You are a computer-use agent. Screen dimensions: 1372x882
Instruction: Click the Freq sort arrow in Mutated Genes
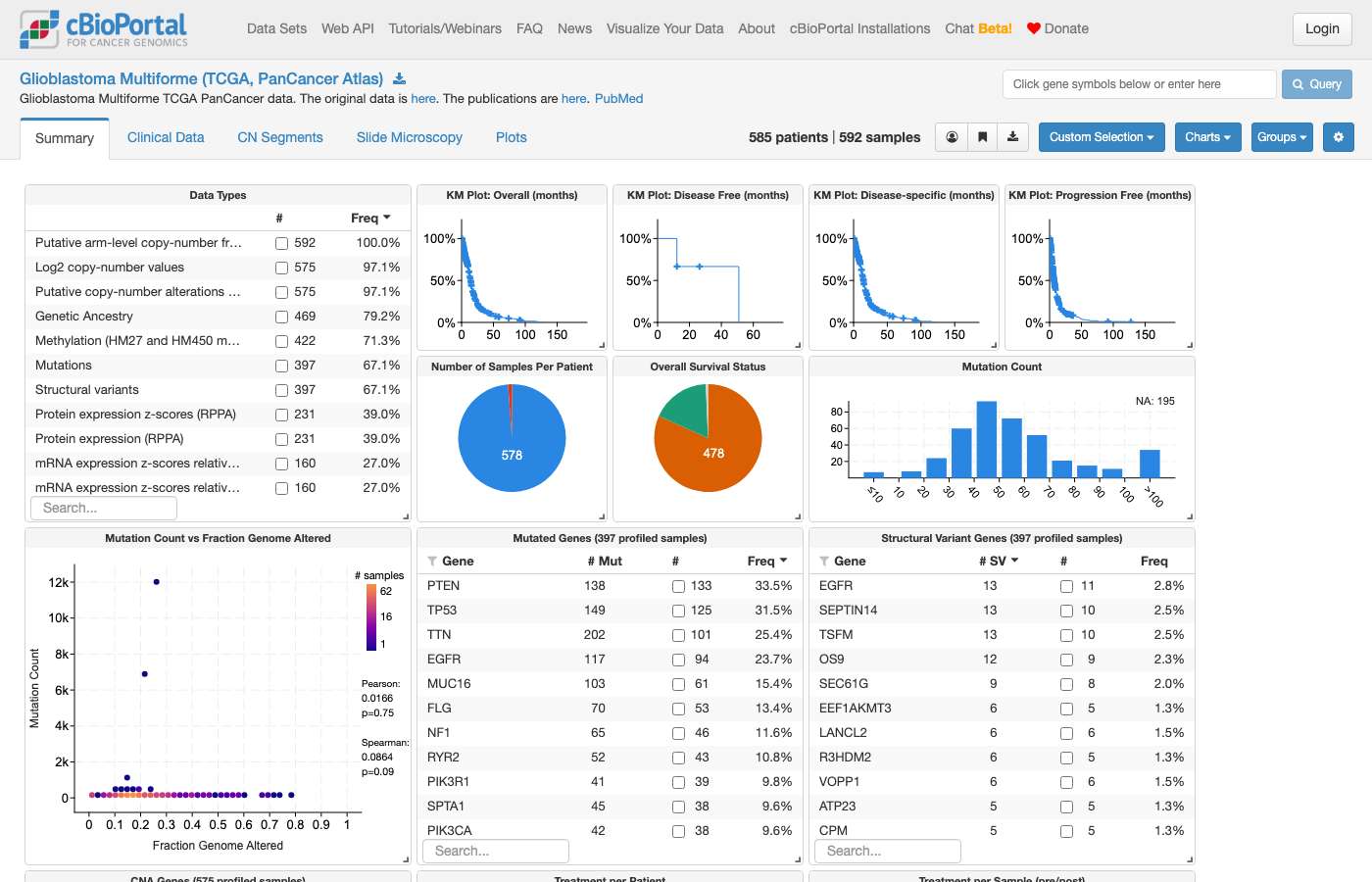point(783,561)
